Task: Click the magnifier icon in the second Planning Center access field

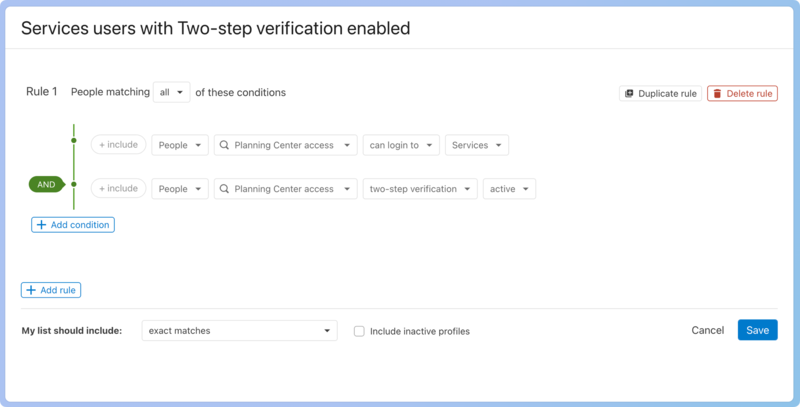Action: [224, 188]
